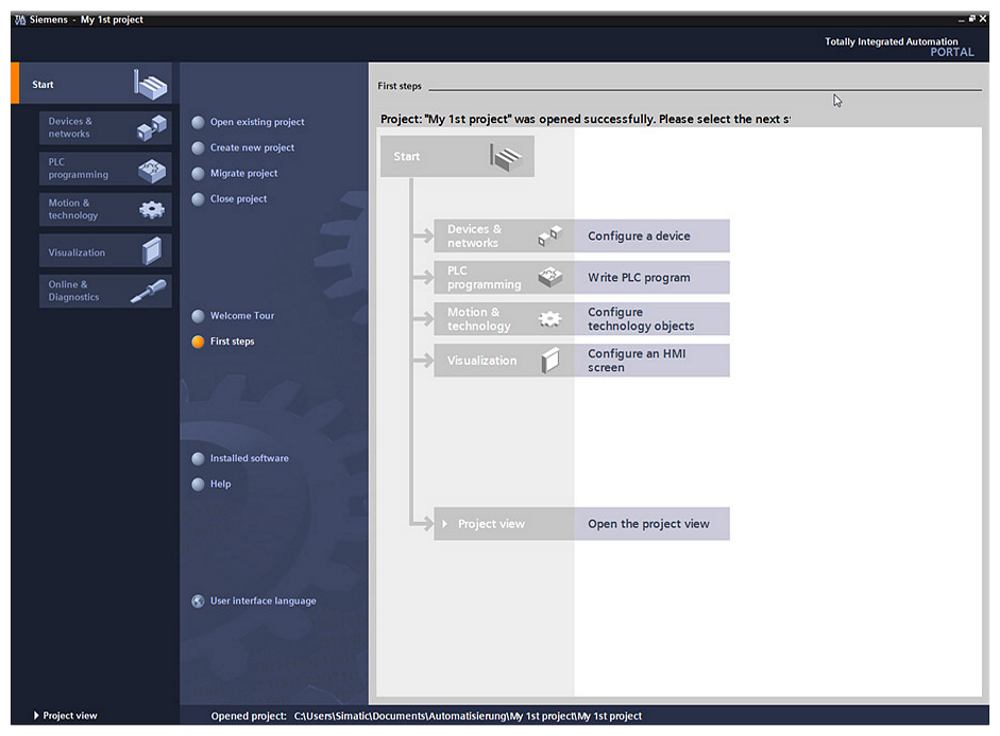This screenshot has height=736, width=1000.
Task: Open User interface language settings
Action: (x=263, y=601)
